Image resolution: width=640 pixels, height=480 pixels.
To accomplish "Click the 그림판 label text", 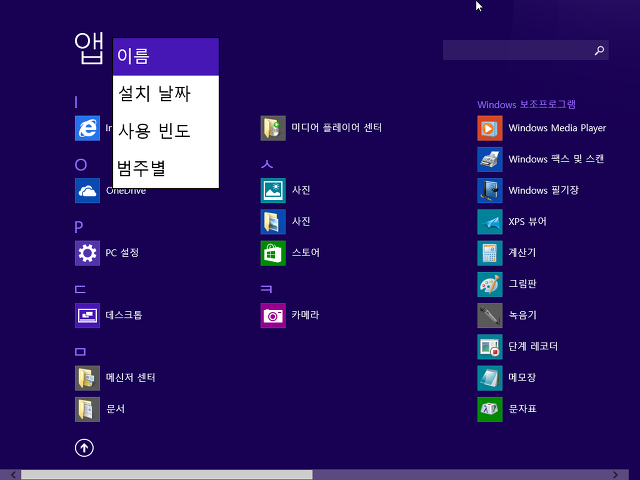I will click(522, 284).
